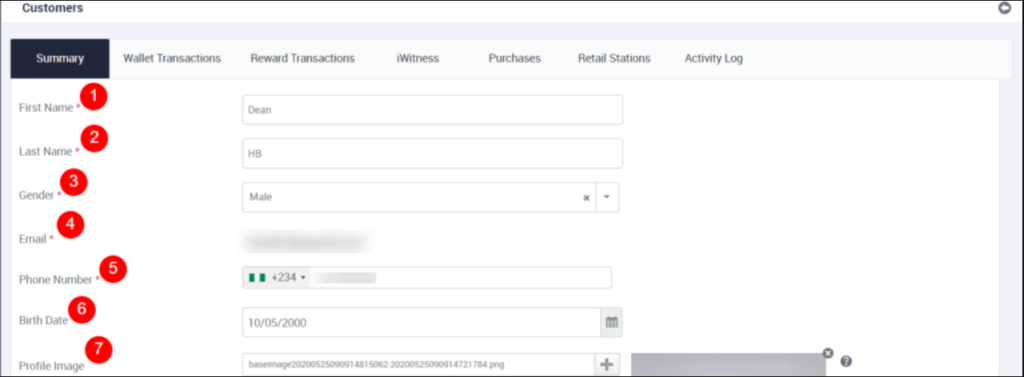The width and height of the screenshot is (1024, 377).
Task: Select the Purchases tab
Action: click(515, 58)
